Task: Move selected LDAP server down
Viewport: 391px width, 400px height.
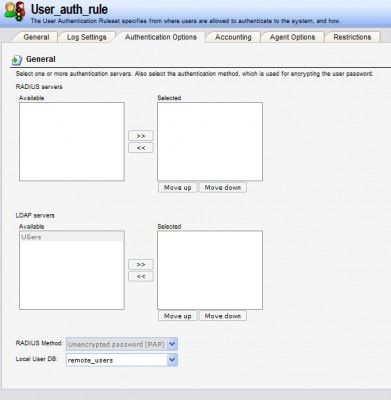Action: [223, 316]
